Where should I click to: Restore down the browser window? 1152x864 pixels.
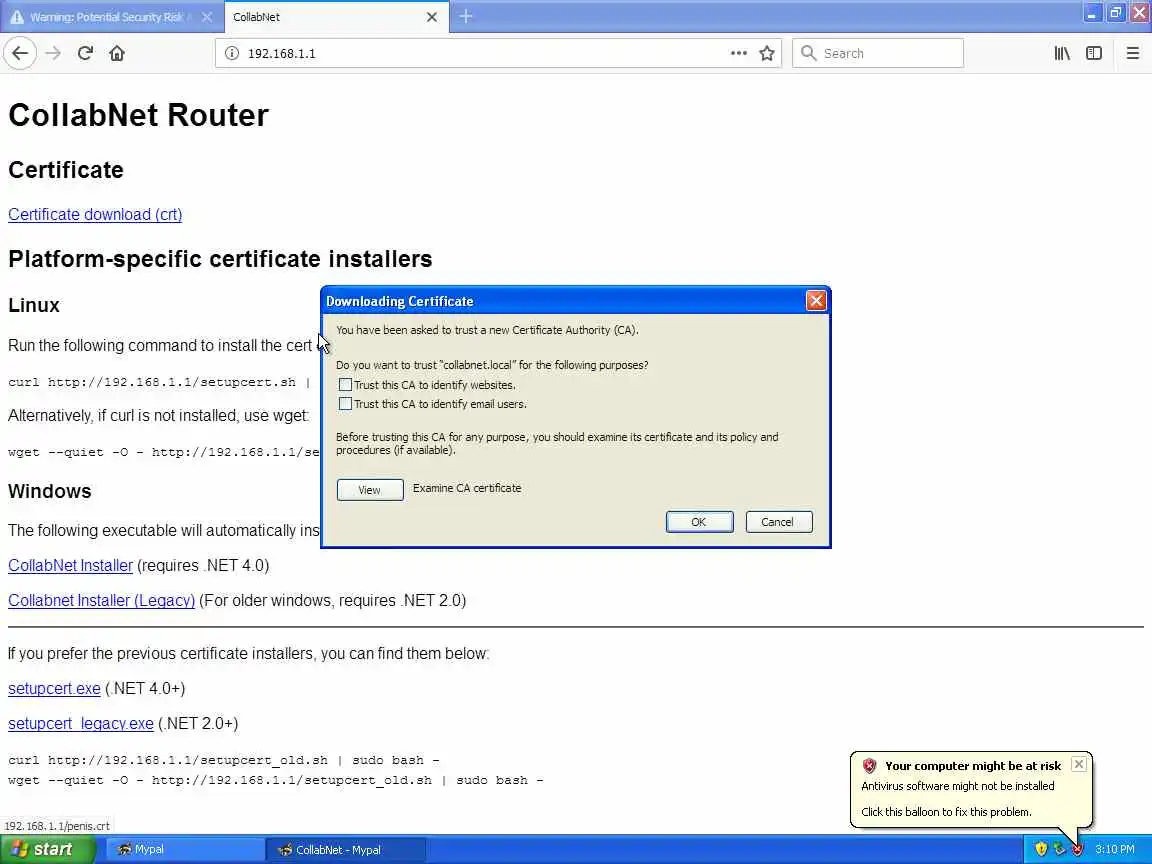coord(1115,12)
